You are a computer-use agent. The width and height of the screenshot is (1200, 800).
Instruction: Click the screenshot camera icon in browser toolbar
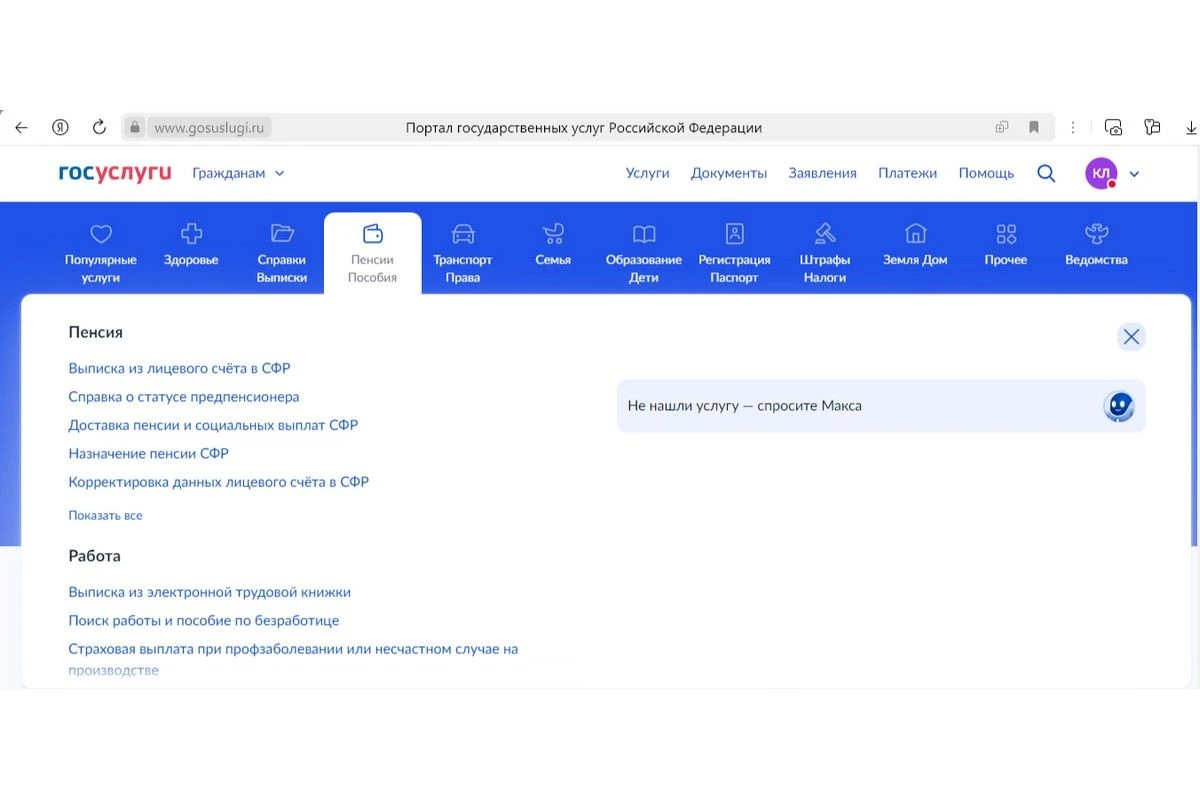pyautogui.click(x=1113, y=127)
